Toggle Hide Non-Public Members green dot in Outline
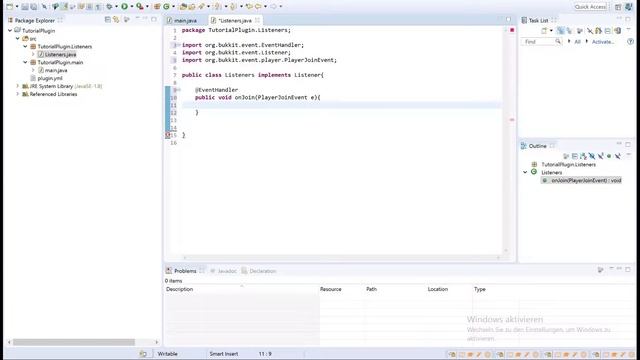This screenshot has width=640, height=360. point(609,156)
